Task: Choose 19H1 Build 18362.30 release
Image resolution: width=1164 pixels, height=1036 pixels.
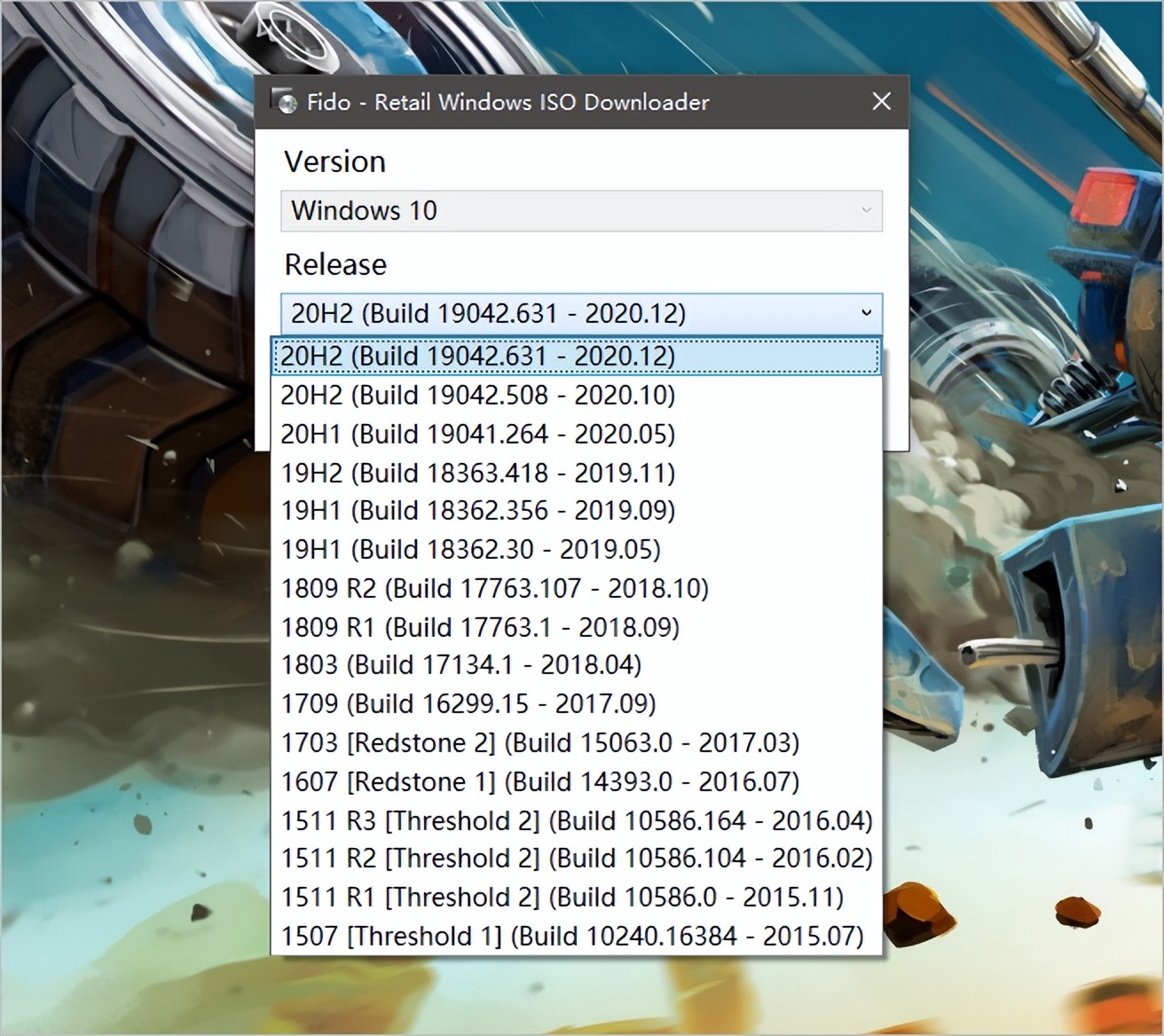Action: point(471,550)
